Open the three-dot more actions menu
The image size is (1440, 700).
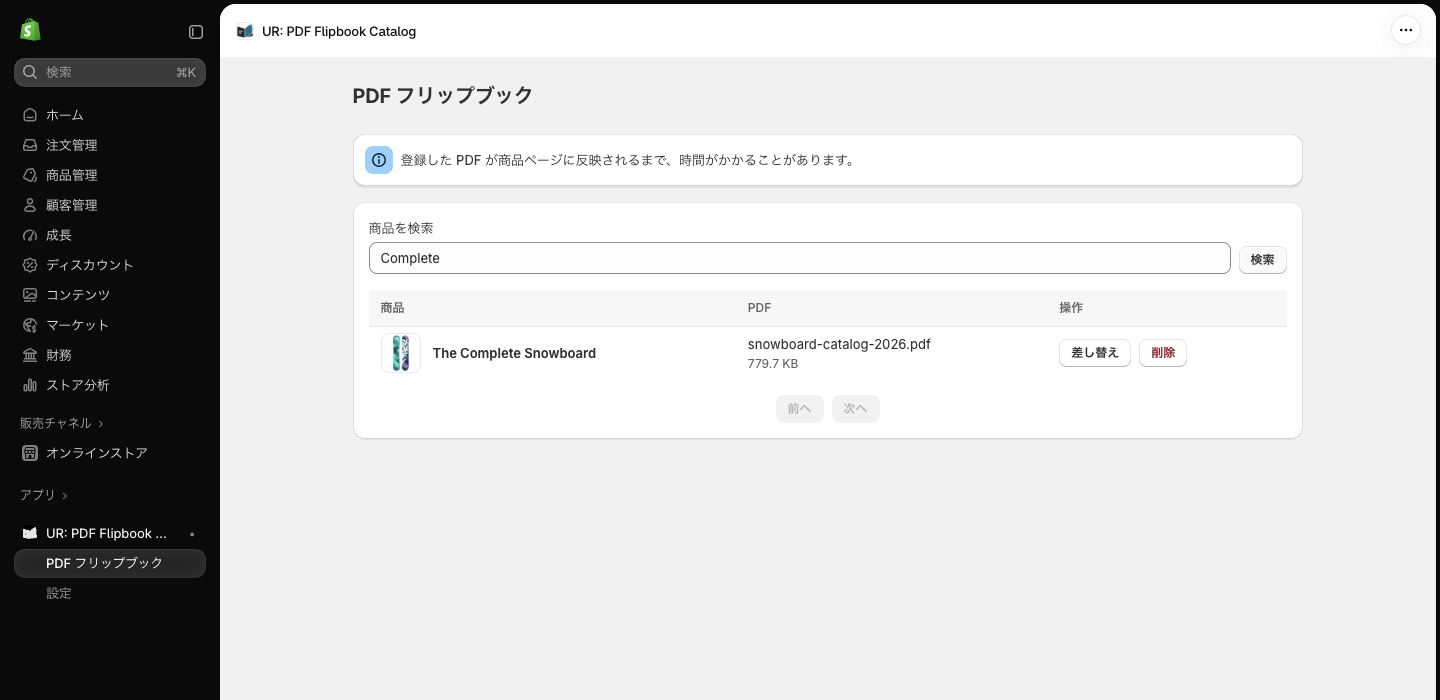tap(1406, 30)
